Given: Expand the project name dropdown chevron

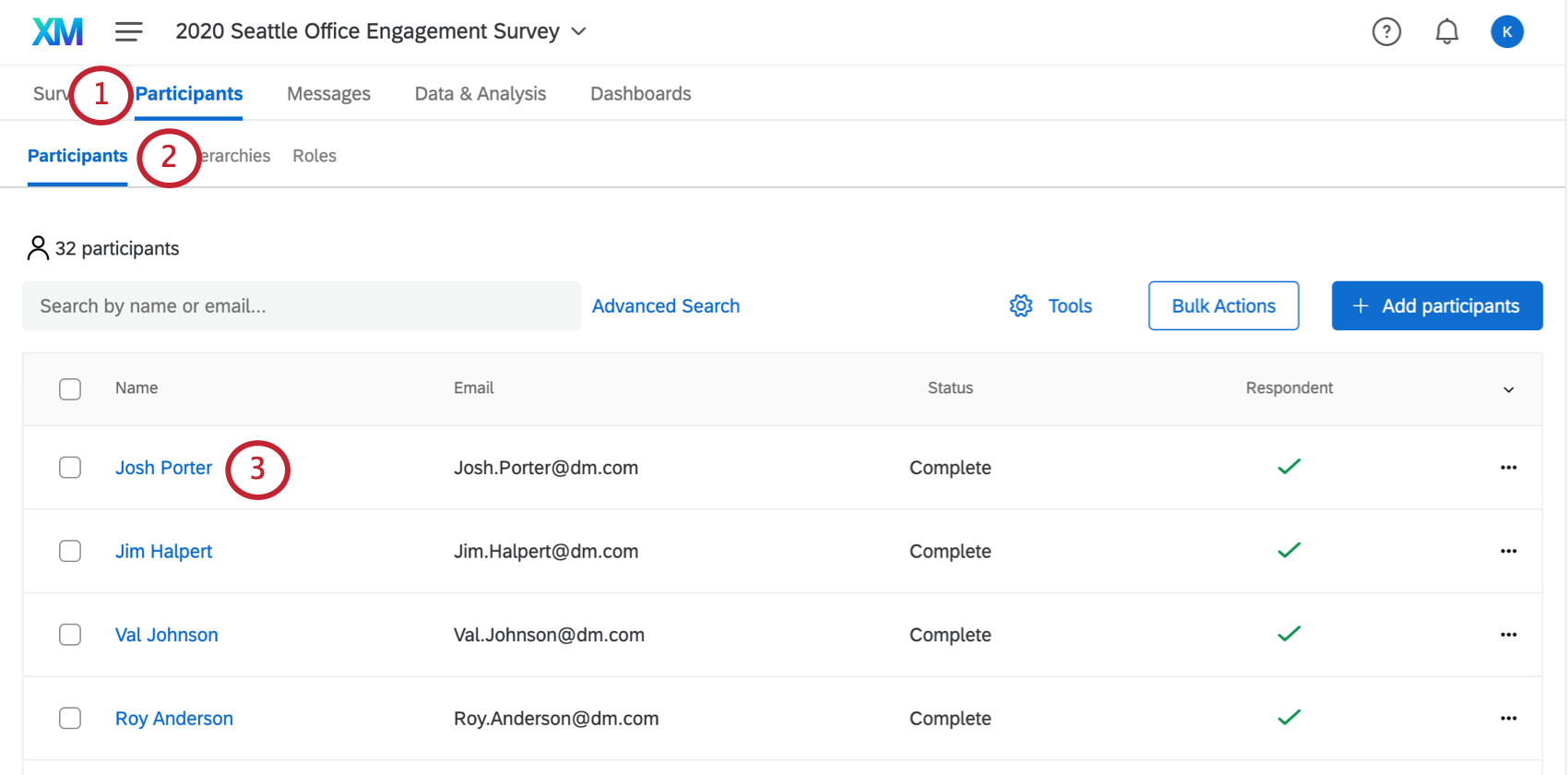Looking at the screenshot, I should (x=579, y=31).
